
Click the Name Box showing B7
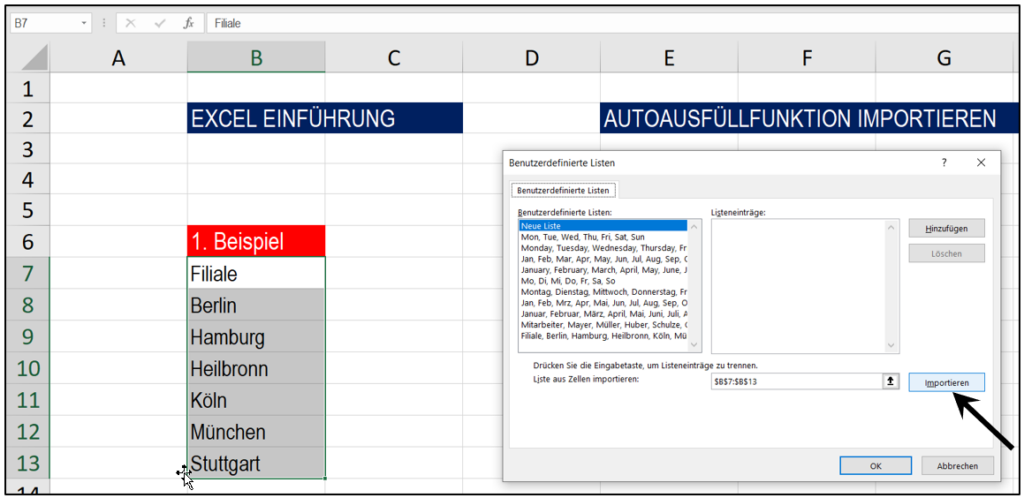[x=44, y=23]
